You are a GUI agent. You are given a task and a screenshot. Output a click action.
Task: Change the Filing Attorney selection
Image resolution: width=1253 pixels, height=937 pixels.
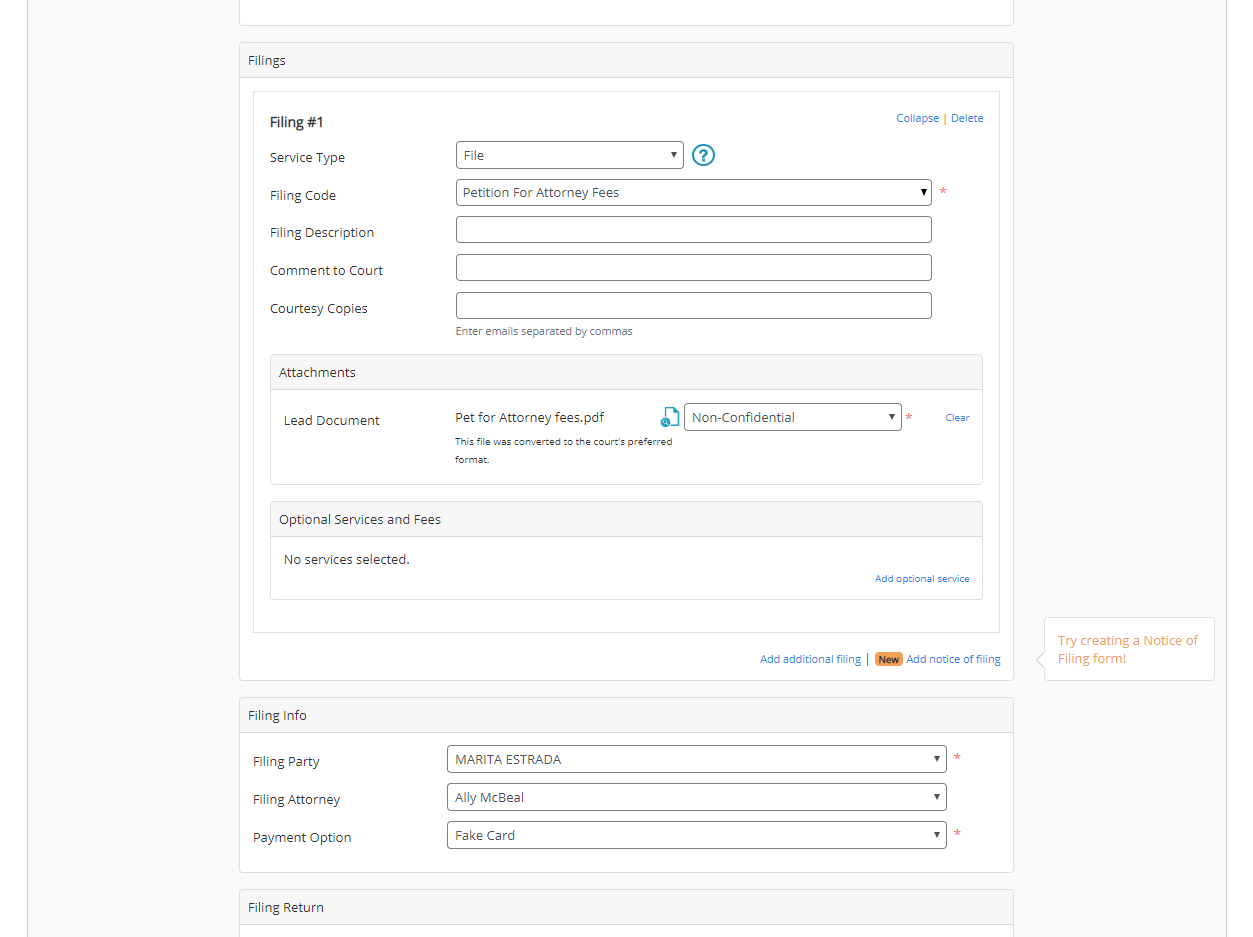[696, 798]
